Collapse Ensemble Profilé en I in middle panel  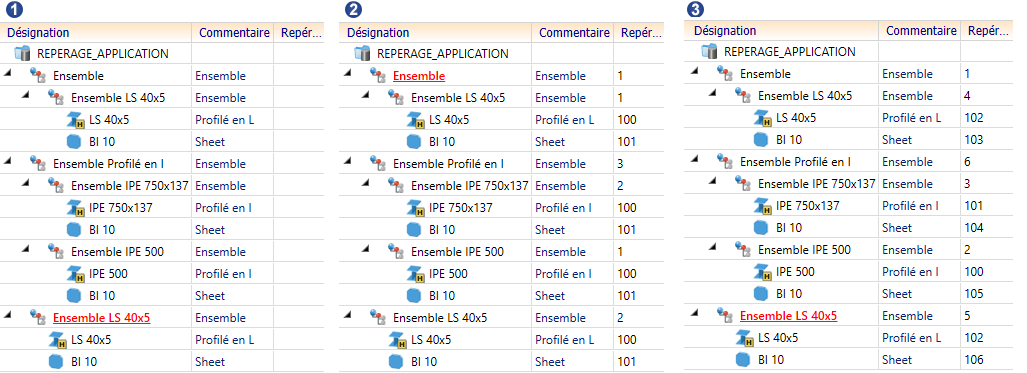click(x=348, y=161)
